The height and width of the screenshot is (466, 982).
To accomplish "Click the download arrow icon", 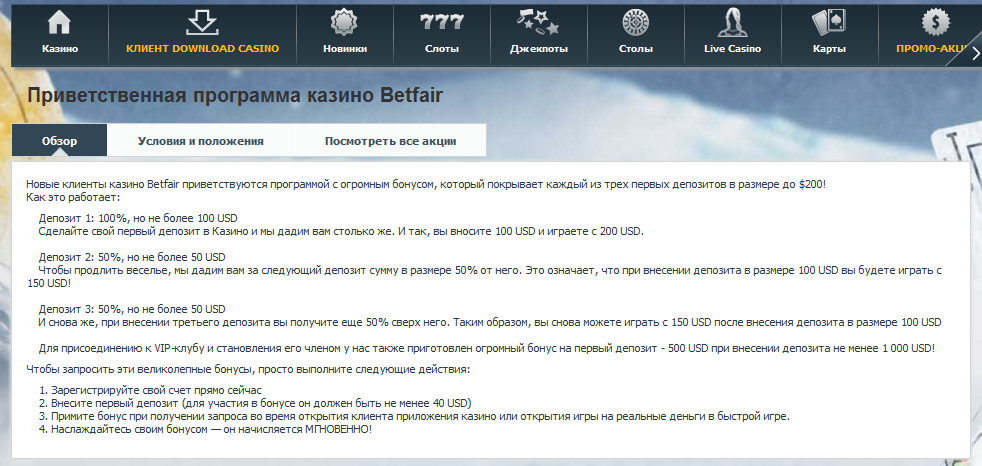I will (x=202, y=23).
